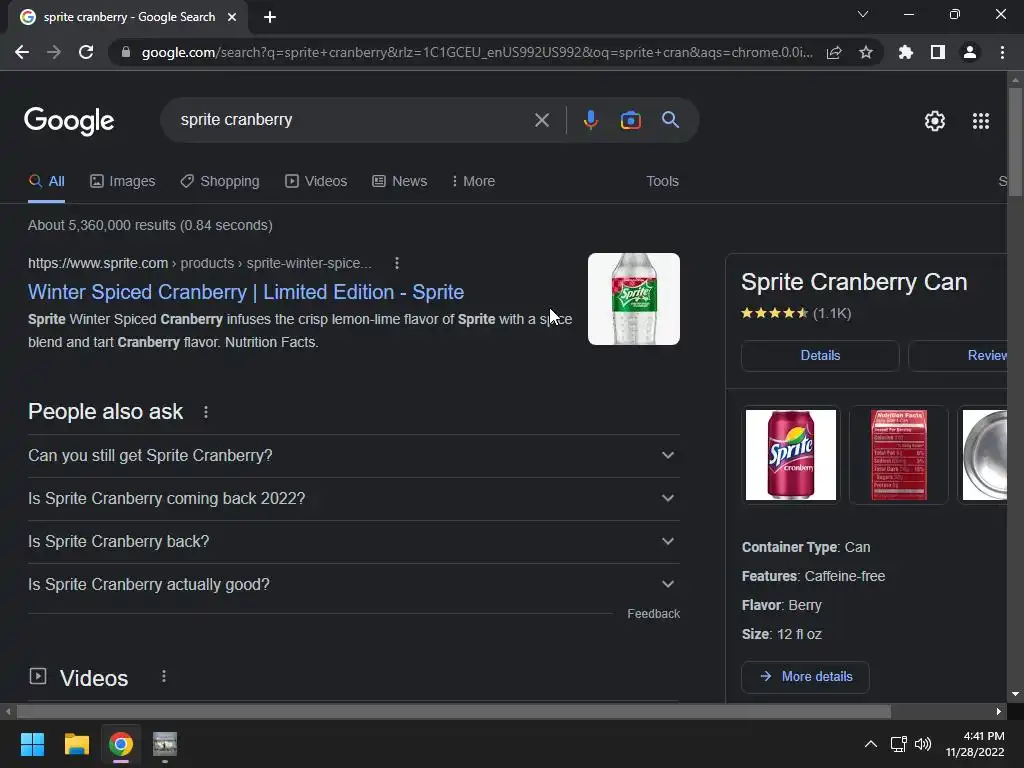Open Google quick settings gear
1024x768 pixels.
(935, 121)
